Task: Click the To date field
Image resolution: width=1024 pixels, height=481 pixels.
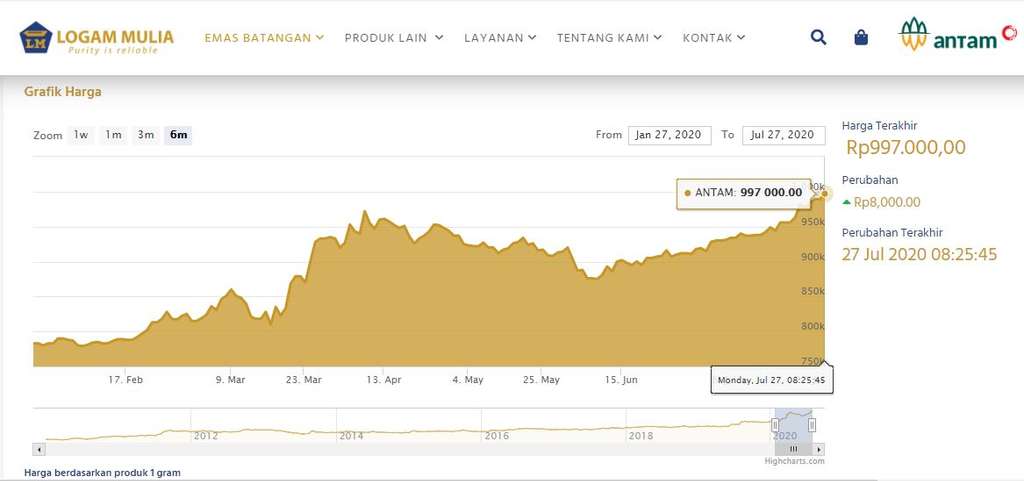Action: tap(783, 135)
